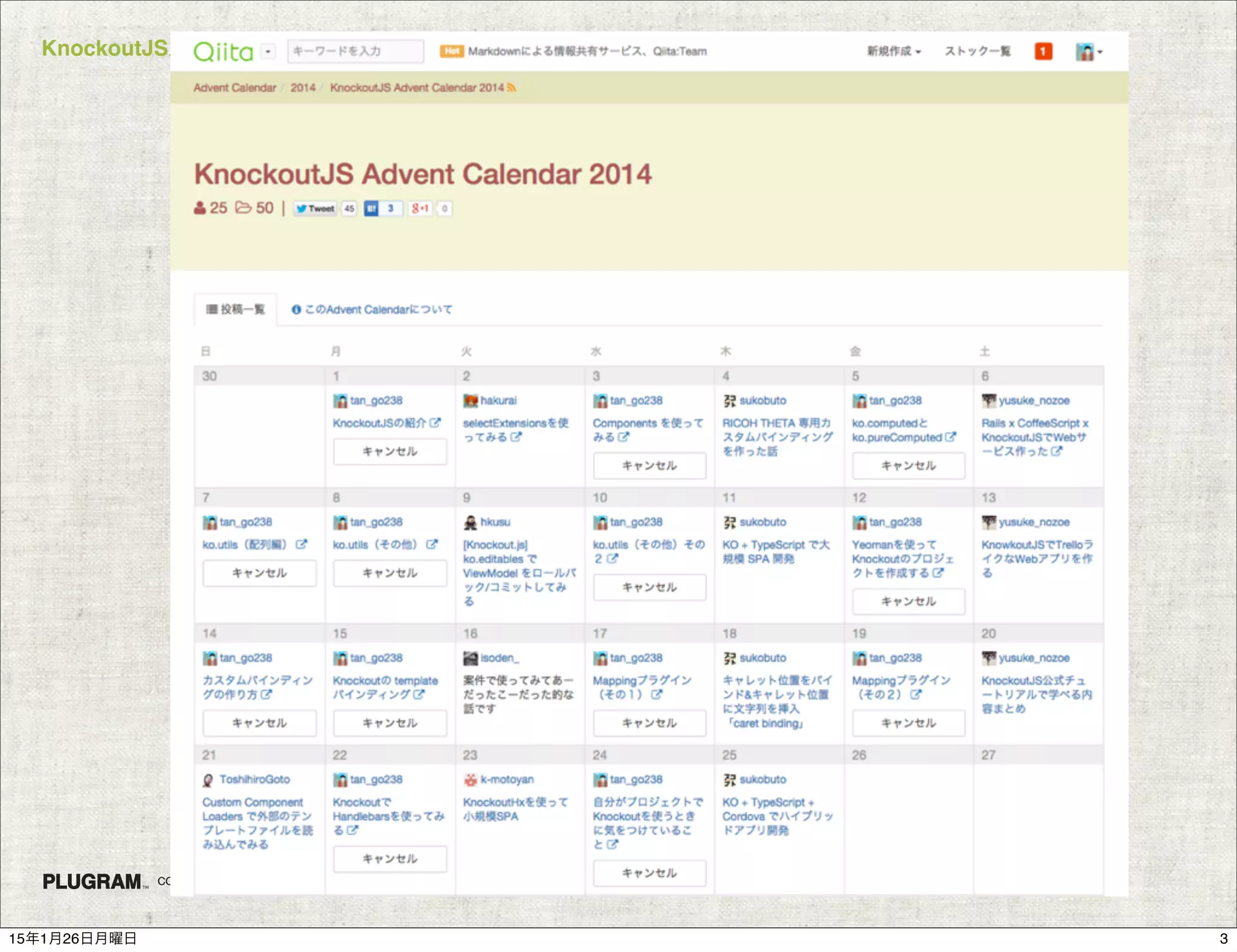Cancel the day 7 entry
The height and width of the screenshot is (952, 1237).
[259, 573]
